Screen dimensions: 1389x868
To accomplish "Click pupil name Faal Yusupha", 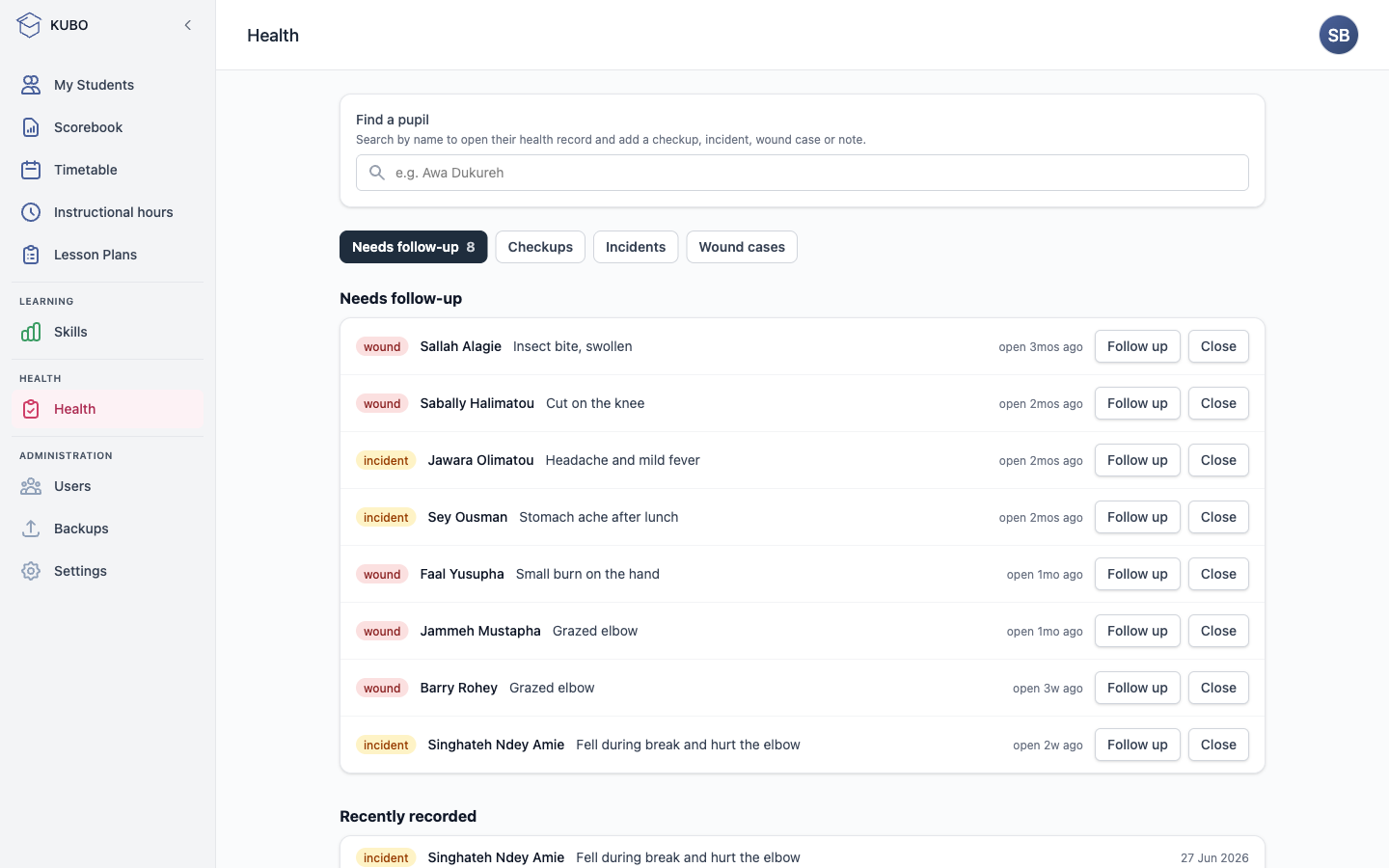I will [462, 574].
